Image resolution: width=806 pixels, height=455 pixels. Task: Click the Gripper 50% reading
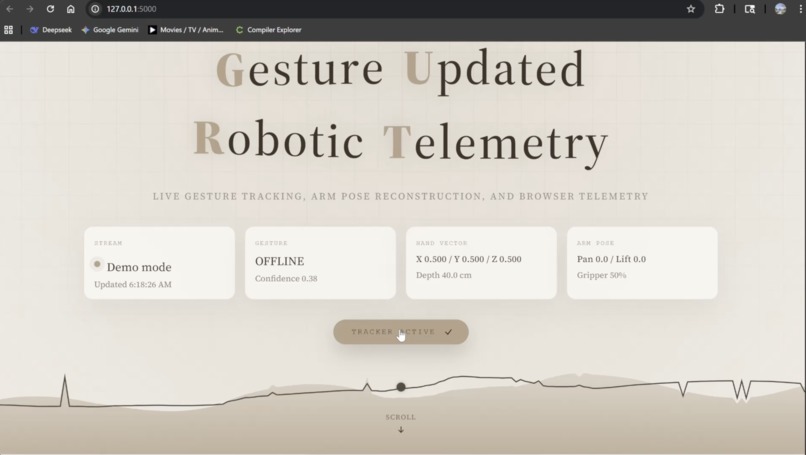click(601, 275)
